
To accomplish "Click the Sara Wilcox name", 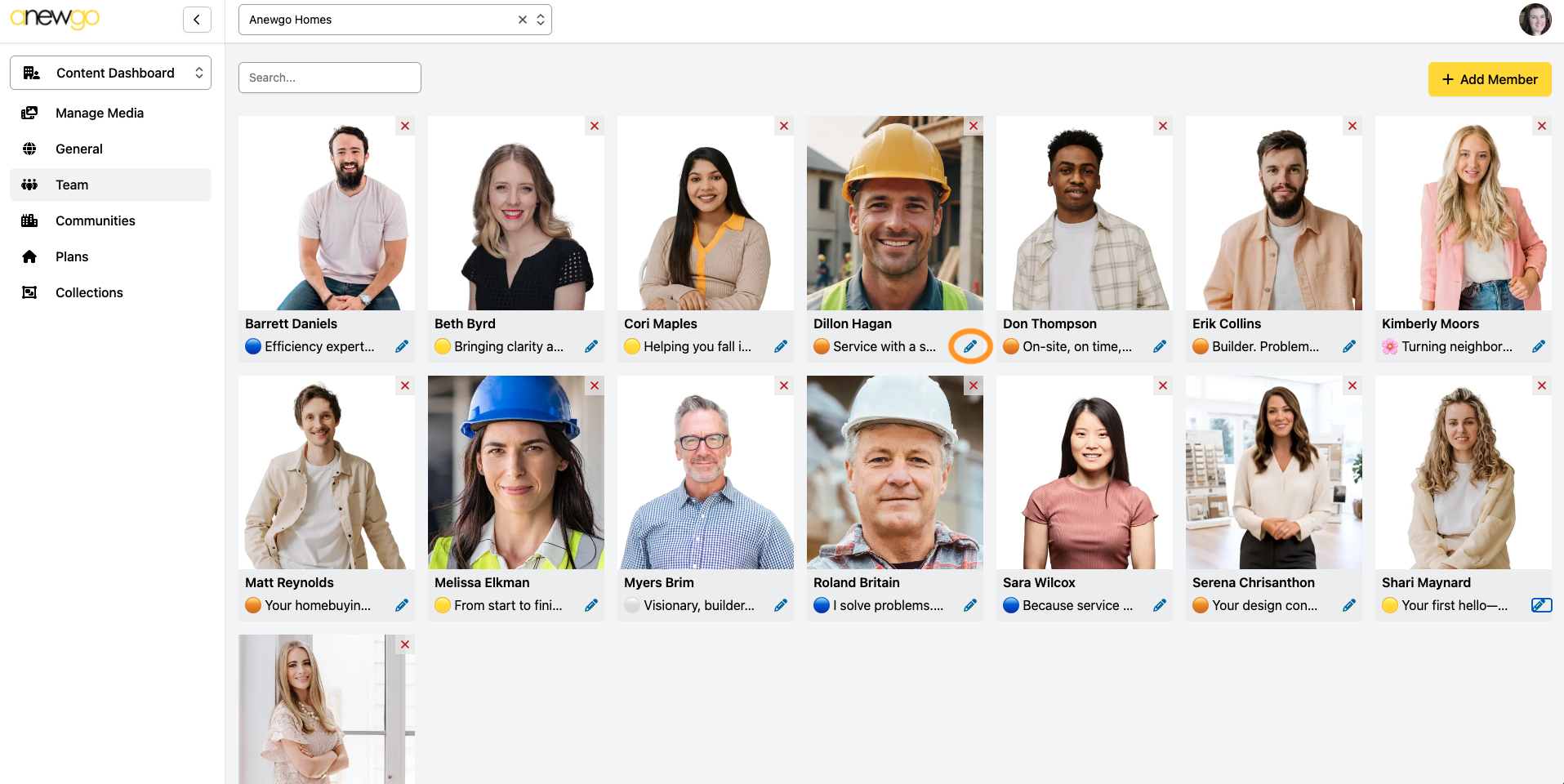I will pos(1039,582).
